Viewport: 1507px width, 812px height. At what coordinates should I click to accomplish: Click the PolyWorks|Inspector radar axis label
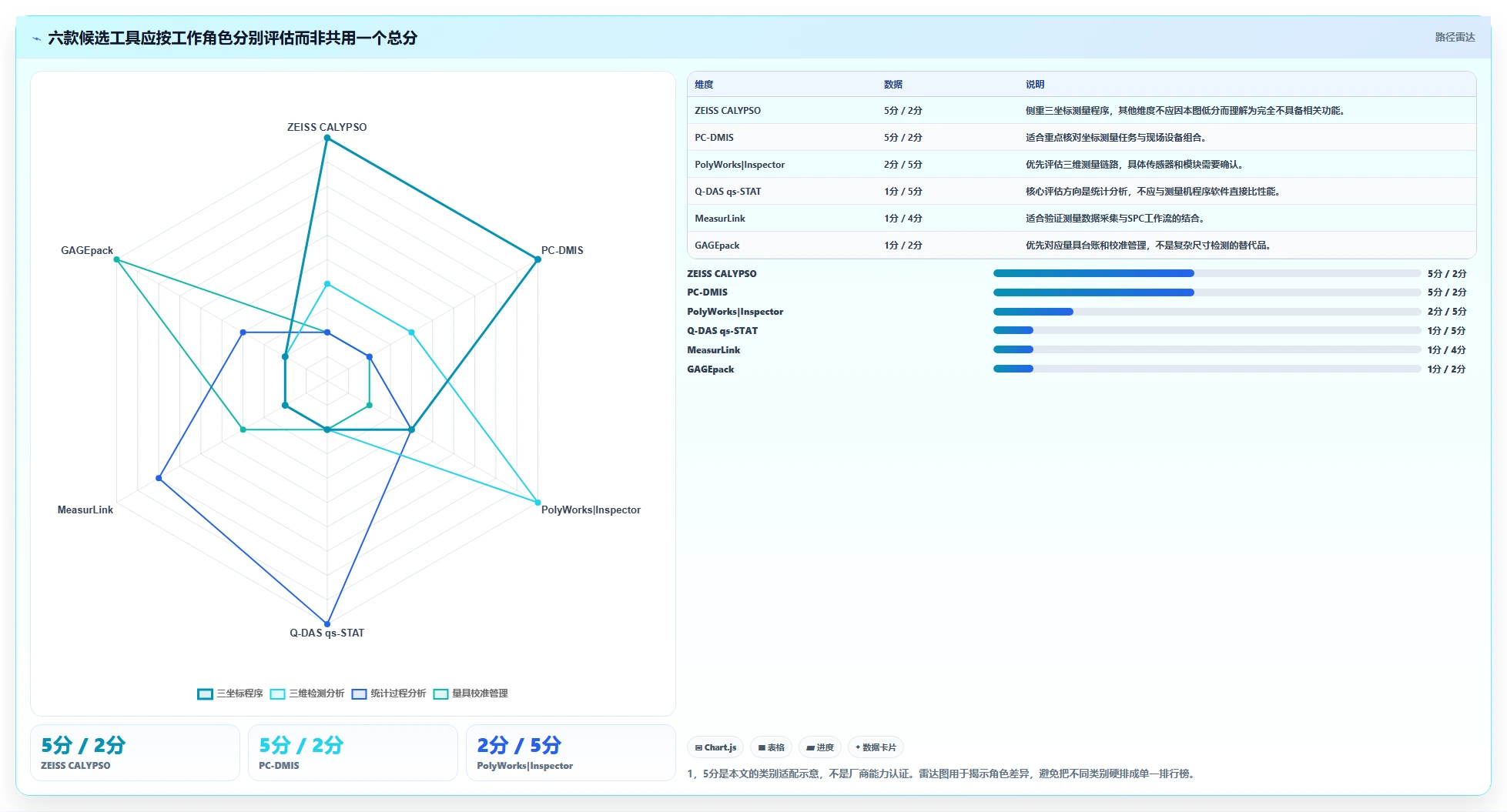pyautogui.click(x=591, y=510)
